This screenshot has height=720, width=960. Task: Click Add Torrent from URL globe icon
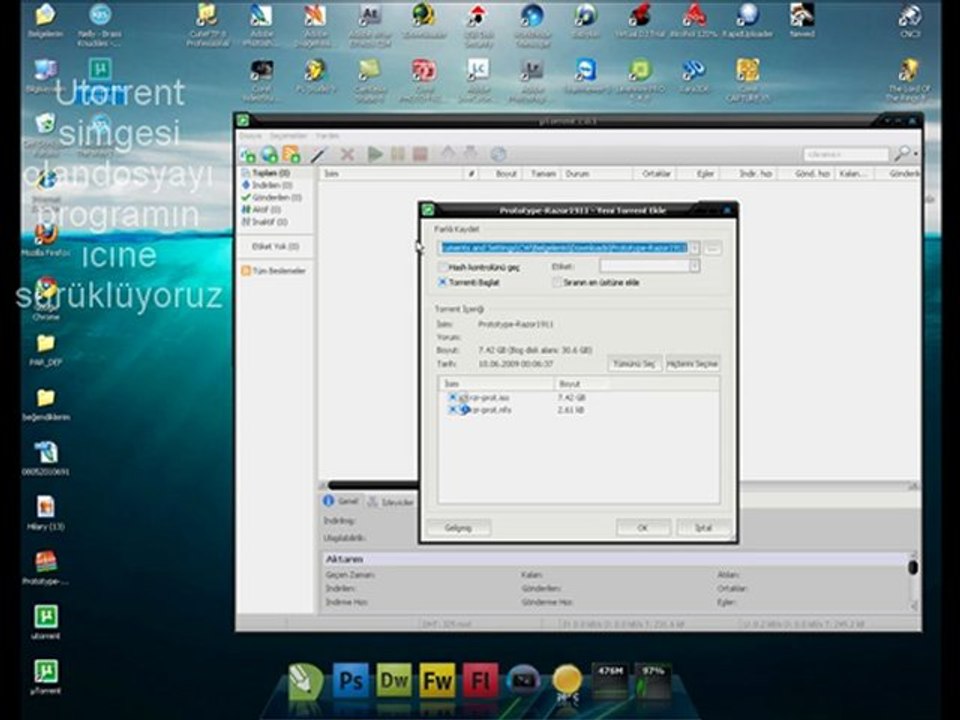[x=269, y=154]
